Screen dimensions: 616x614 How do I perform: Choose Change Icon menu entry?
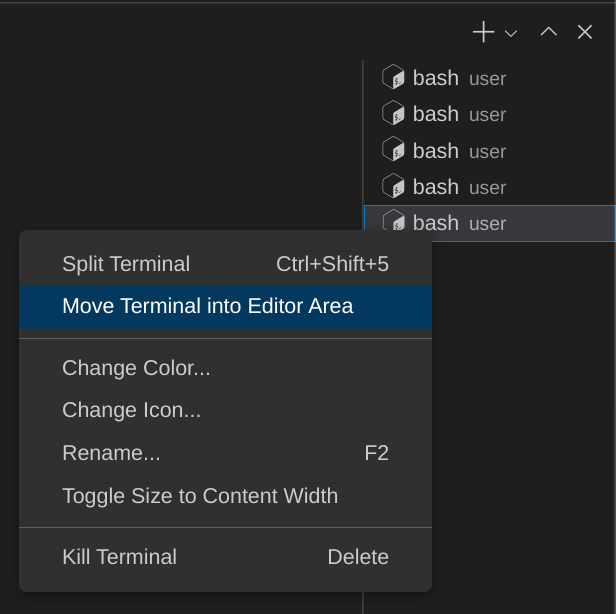tap(131, 410)
